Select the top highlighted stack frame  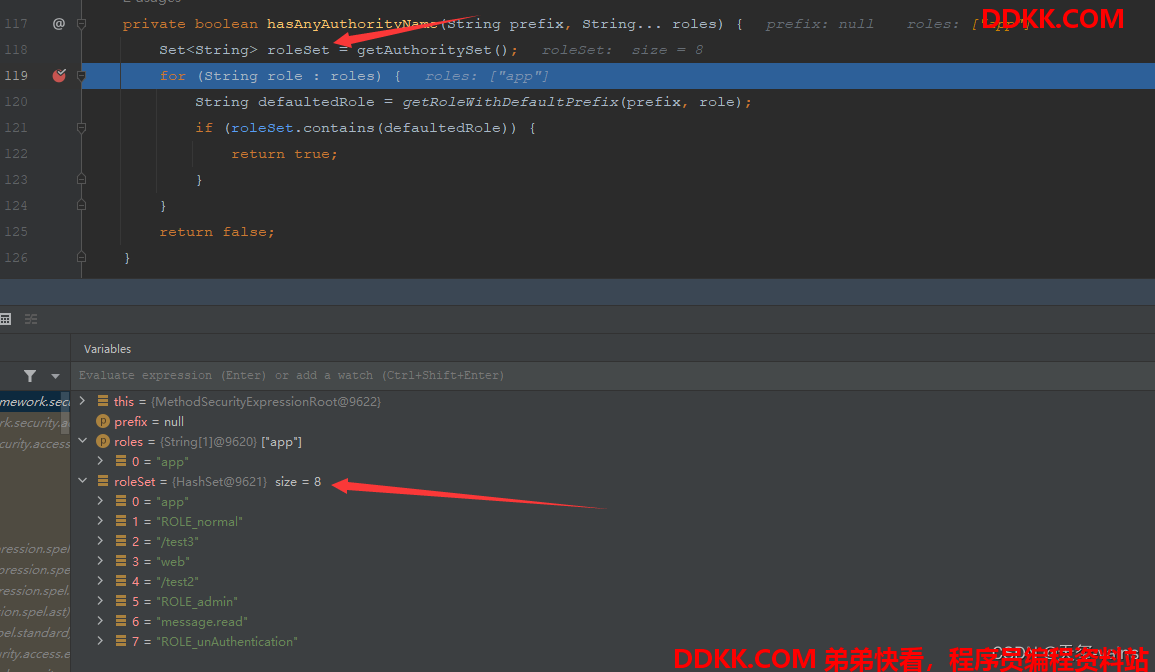coord(35,402)
